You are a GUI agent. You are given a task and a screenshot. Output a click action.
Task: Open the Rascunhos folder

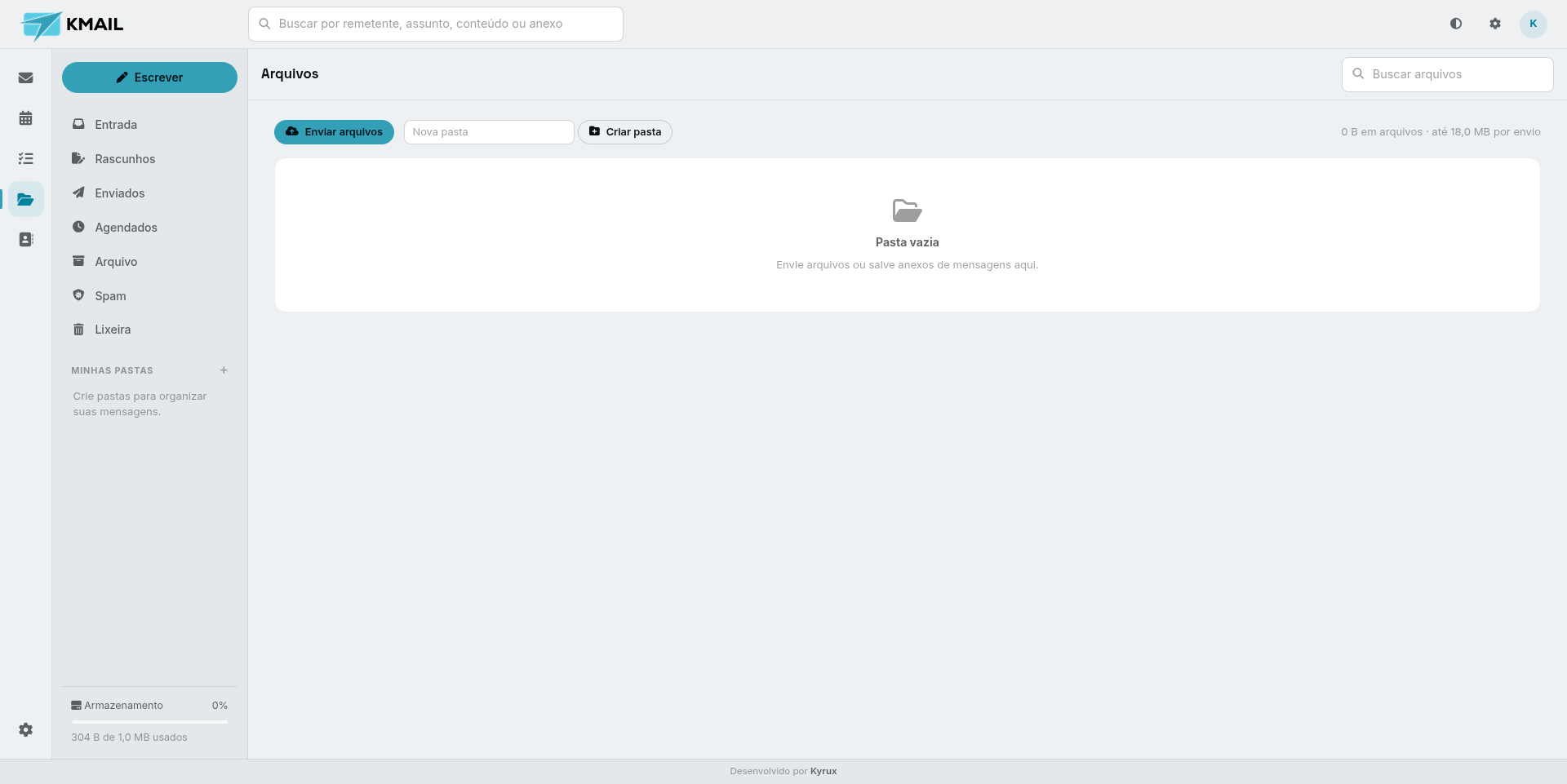[x=149, y=159]
